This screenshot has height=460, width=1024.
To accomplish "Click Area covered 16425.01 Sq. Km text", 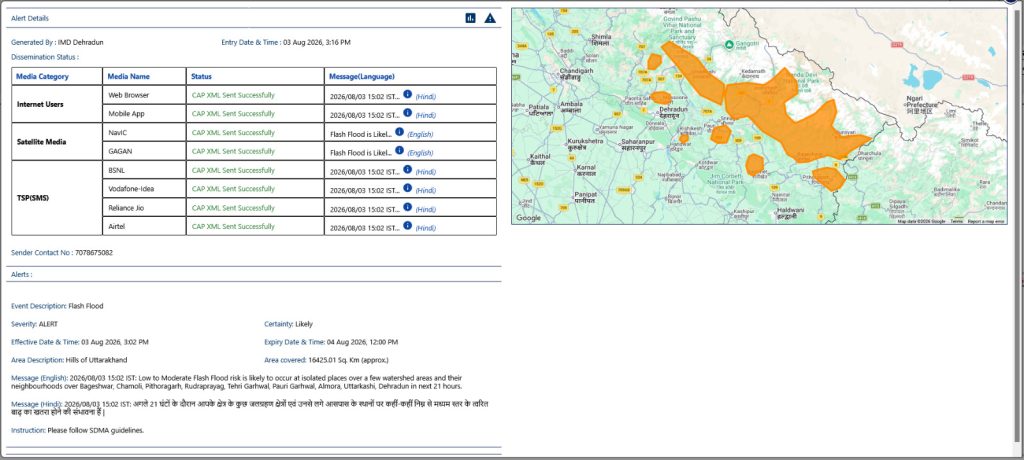I will pyautogui.click(x=327, y=360).
